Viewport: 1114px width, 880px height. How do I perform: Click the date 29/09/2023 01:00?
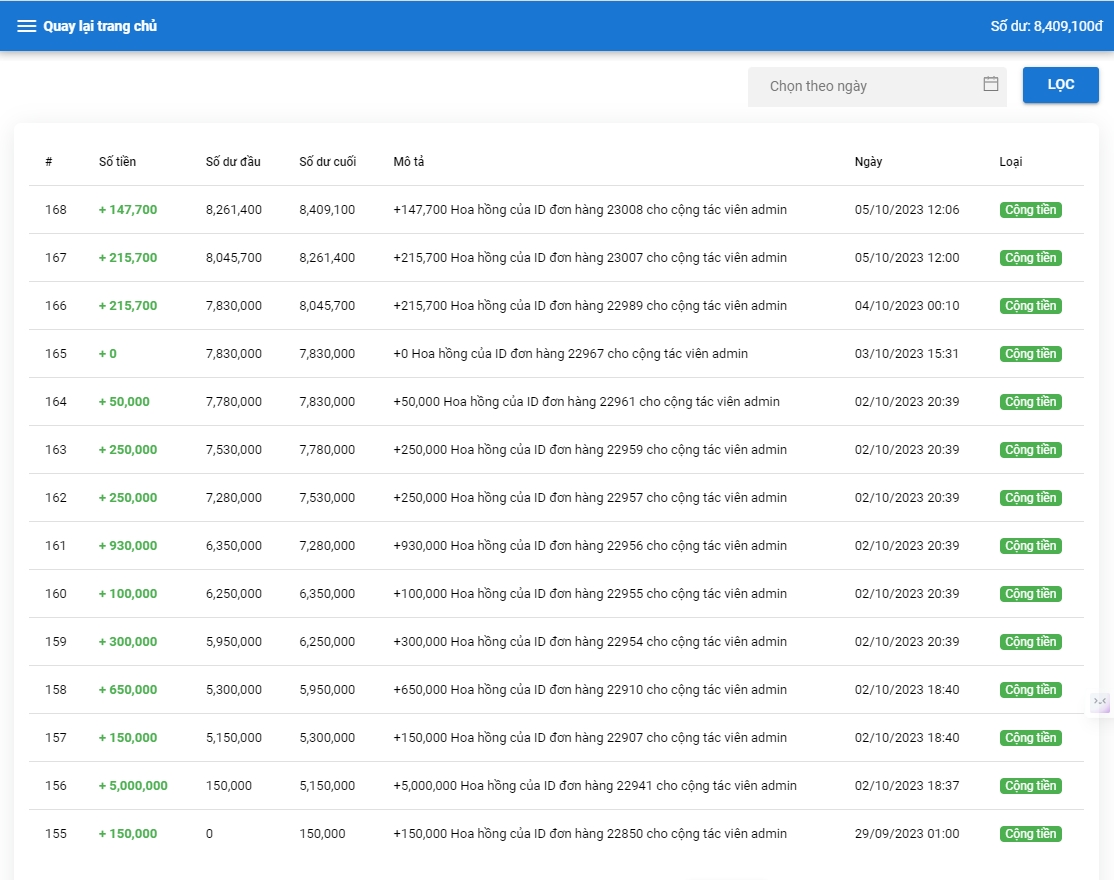906,834
